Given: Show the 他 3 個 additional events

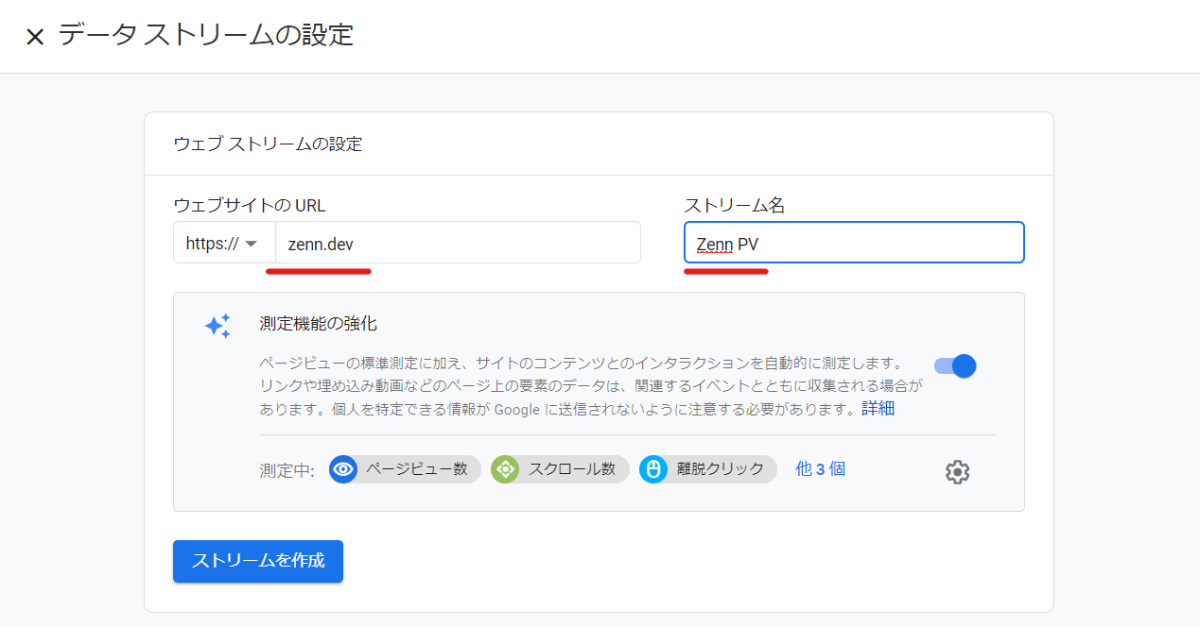Looking at the screenshot, I should coord(820,468).
